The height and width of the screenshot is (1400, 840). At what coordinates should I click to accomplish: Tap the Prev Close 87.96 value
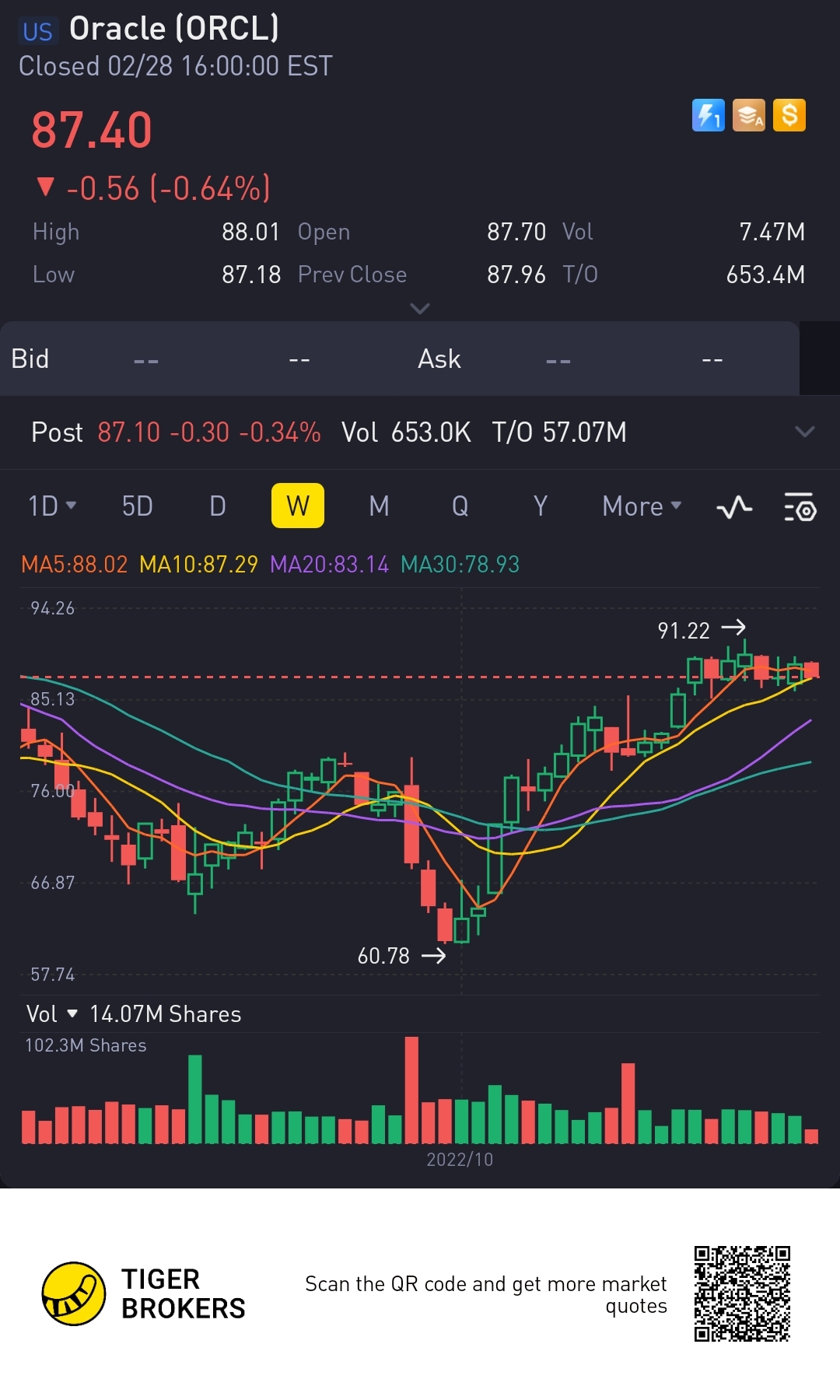(x=516, y=275)
